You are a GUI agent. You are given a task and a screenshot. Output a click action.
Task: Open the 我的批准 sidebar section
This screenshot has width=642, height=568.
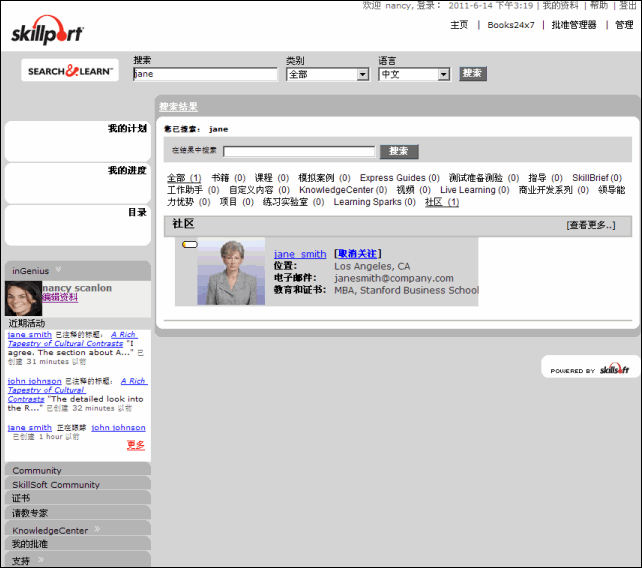coord(78,544)
